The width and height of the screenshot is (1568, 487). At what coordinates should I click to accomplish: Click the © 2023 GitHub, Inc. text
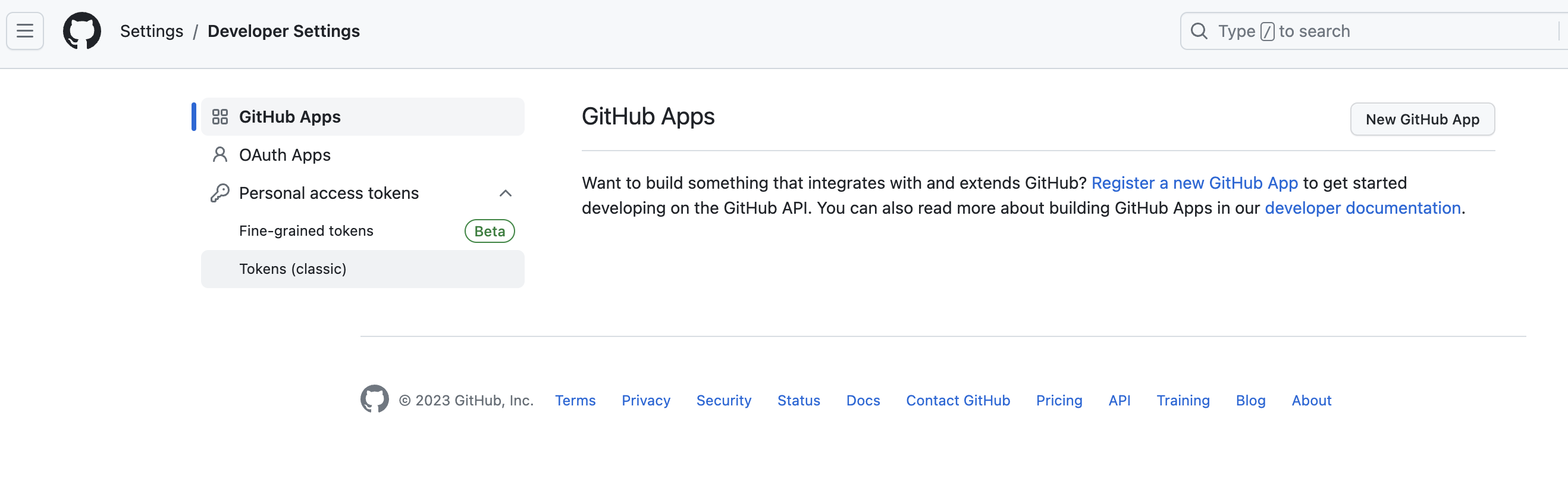tap(466, 401)
